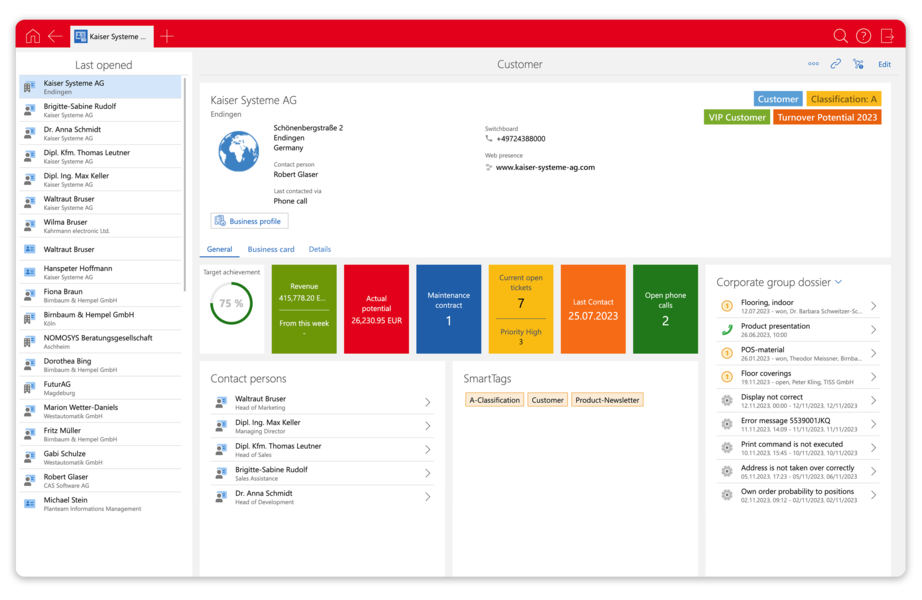The height and width of the screenshot is (600, 922).
Task: Click the gear icon beside Error message 5539001JKQ
Action: click(x=727, y=424)
